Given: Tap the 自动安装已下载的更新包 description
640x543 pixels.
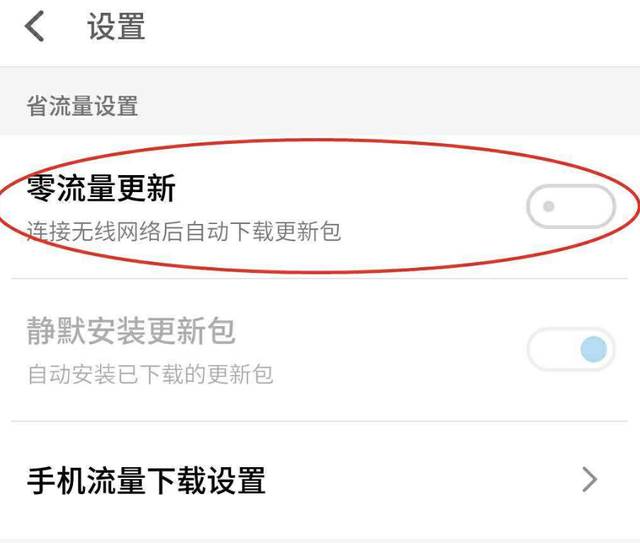Looking at the screenshot, I should point(150,374).
